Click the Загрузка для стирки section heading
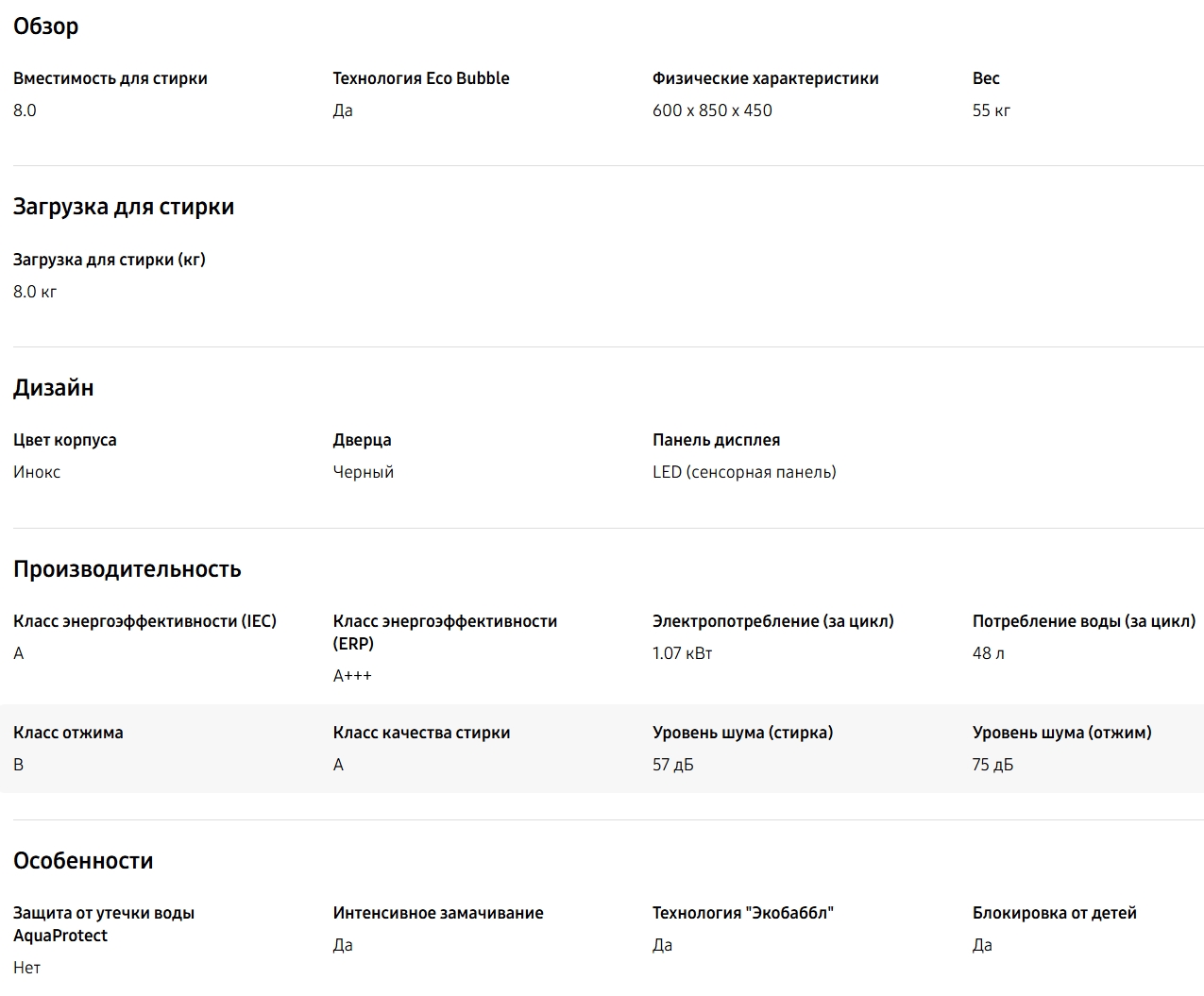 [x=124, y=207]
